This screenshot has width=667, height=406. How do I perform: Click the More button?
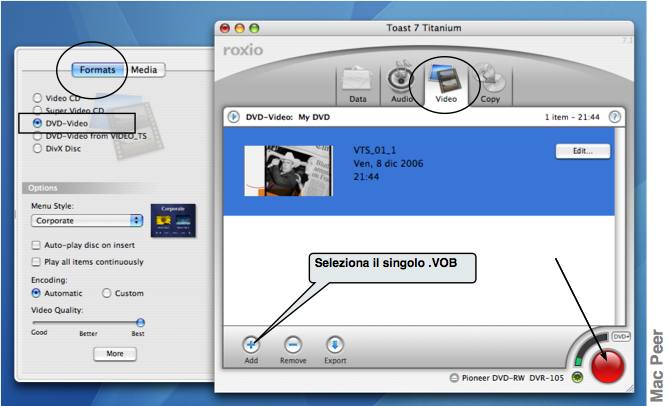point(115,354)
